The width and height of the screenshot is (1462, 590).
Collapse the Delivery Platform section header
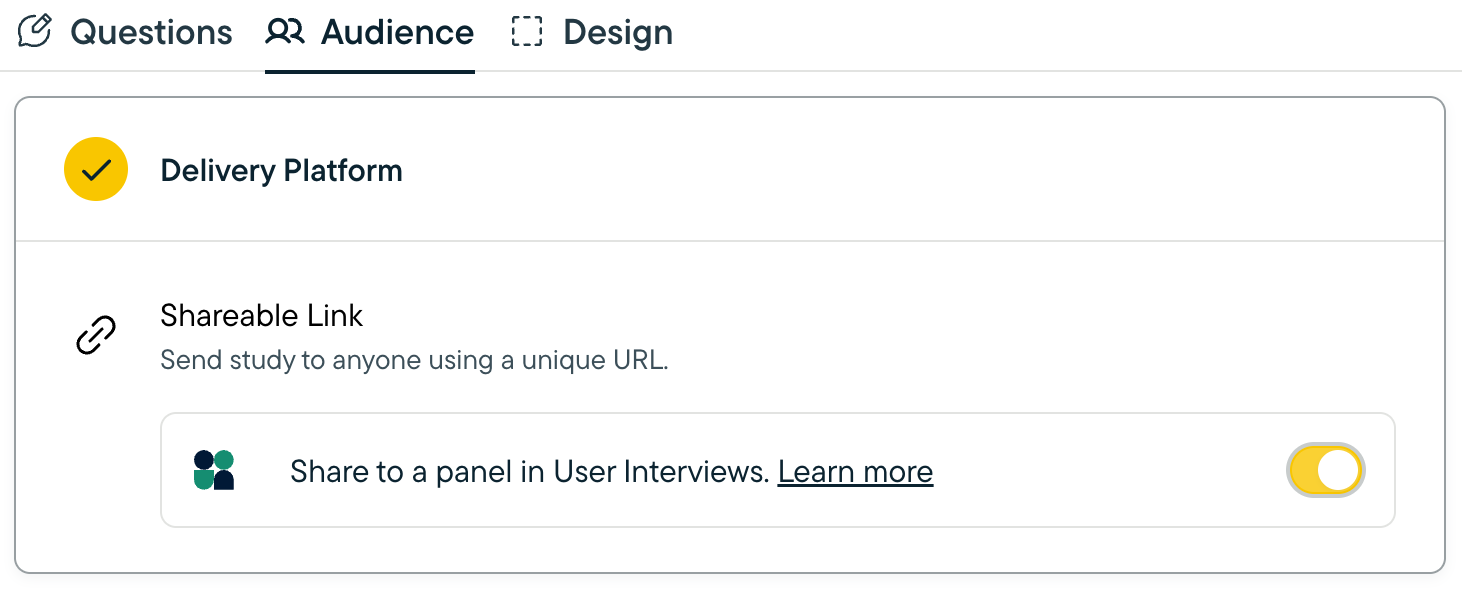(730, 170)
